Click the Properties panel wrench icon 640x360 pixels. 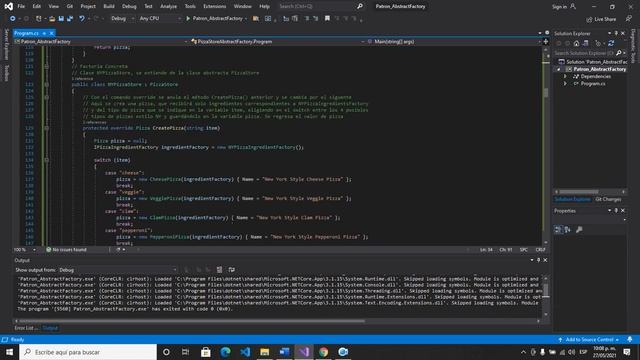tap(579, 230)
